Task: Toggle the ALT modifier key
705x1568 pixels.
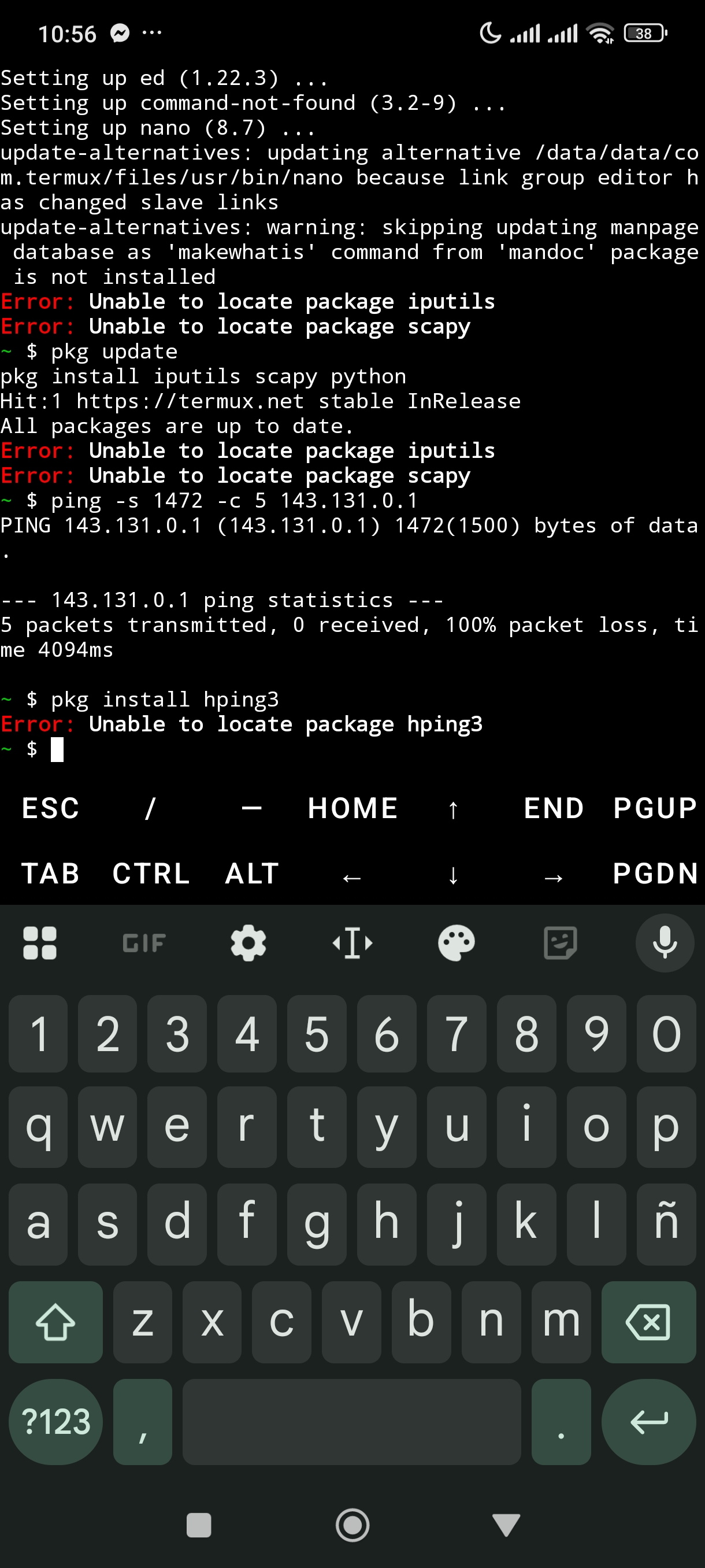Action: [252, 874]
